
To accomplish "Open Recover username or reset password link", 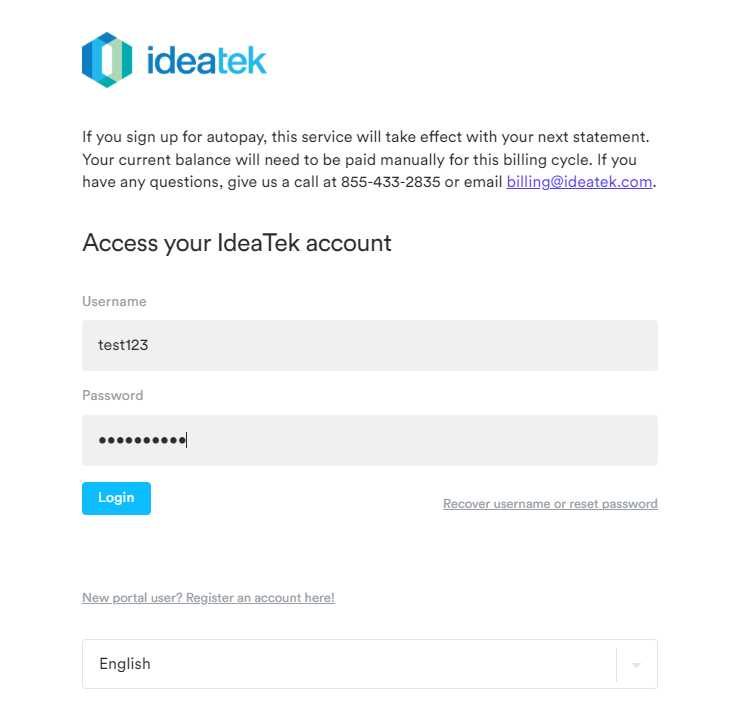I will click(x=550, y=503).
